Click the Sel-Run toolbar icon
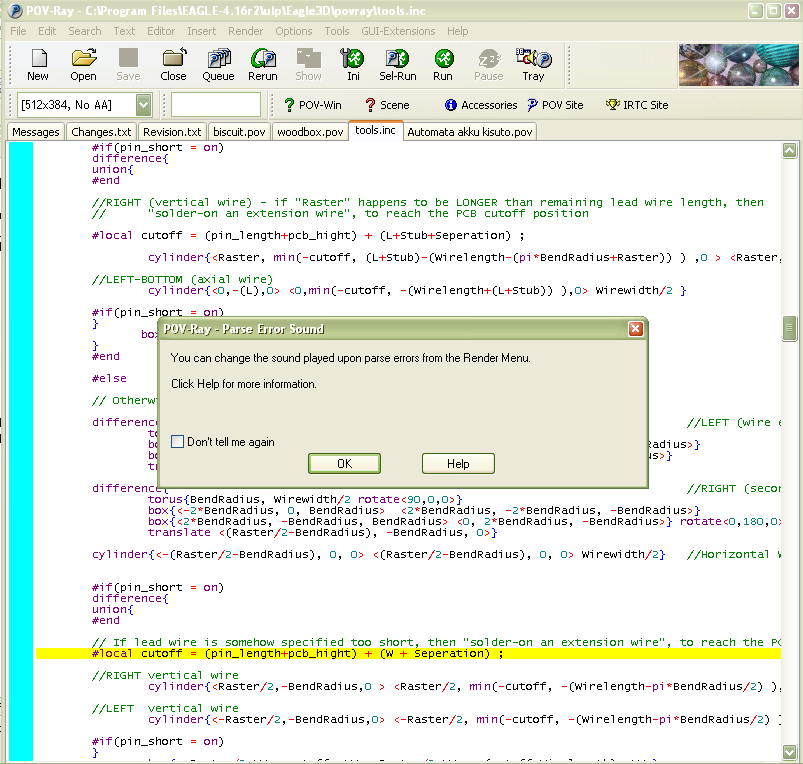This screenshot has width=803, height=764. (397, 65)
